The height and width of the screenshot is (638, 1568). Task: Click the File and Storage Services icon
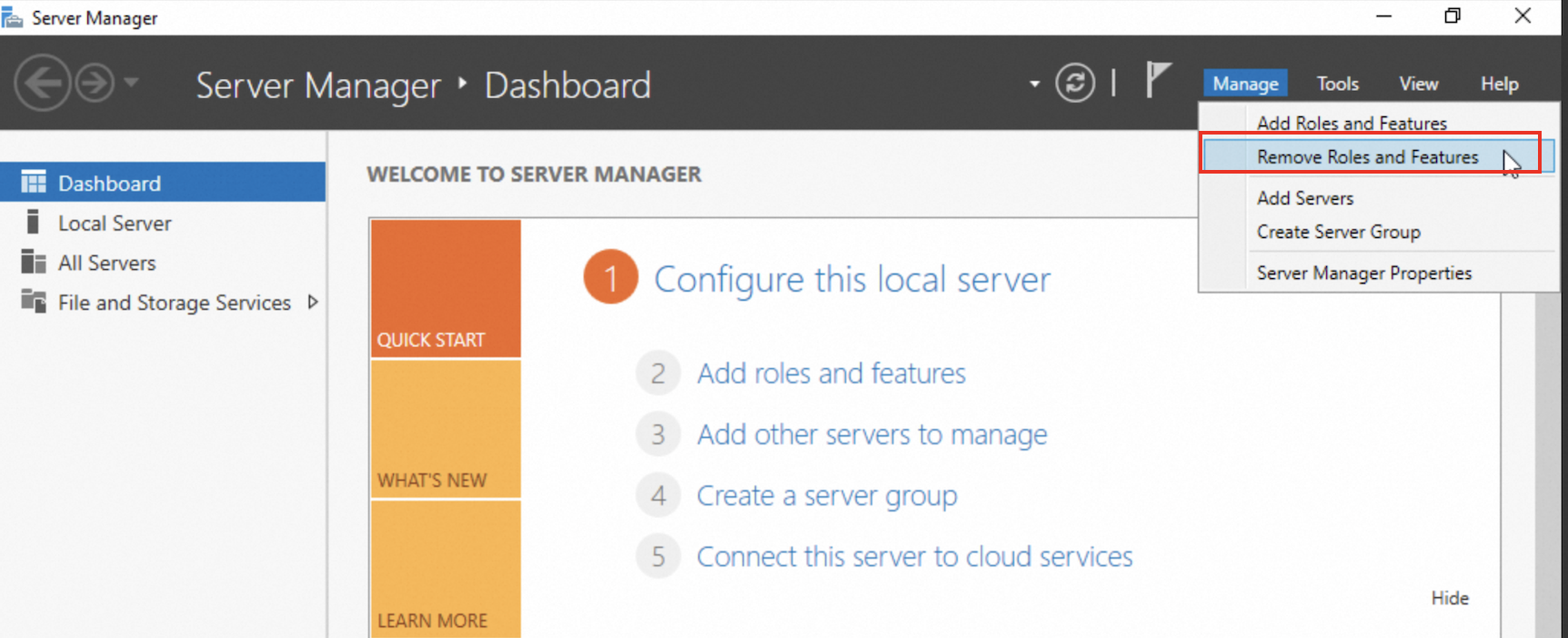pos(34,302)
